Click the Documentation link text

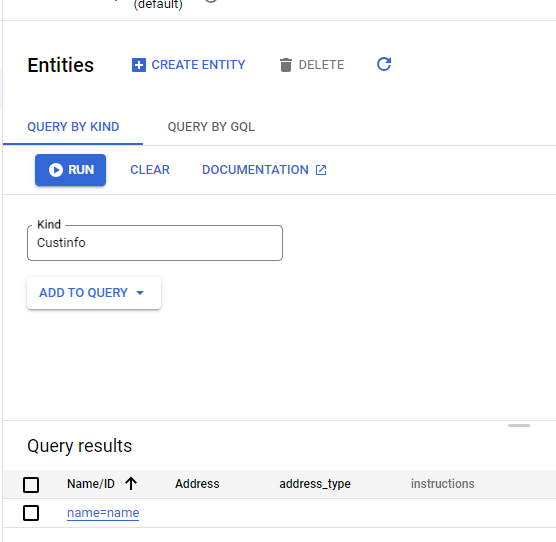[255, 170]
